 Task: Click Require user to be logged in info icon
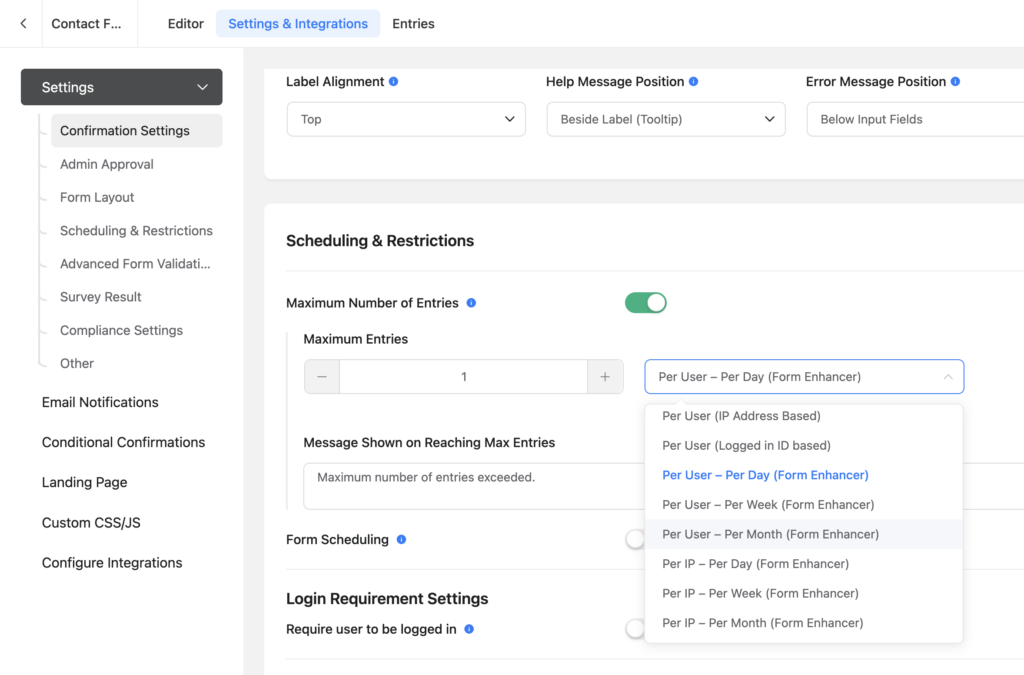[x=469, y=629]
